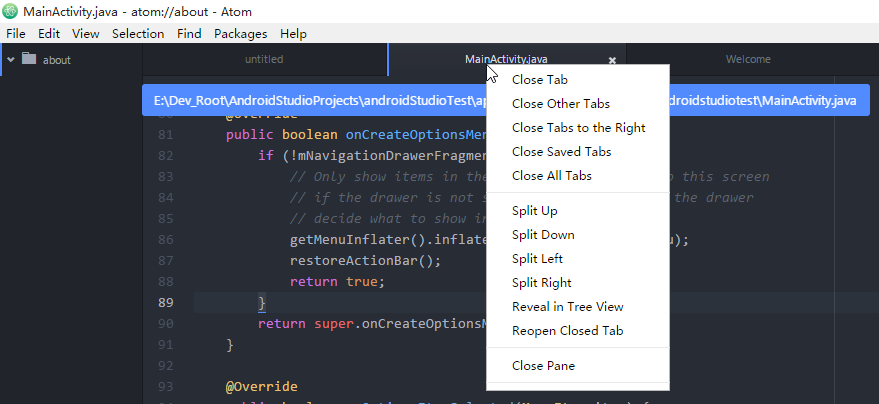Open the View menu
879x404 pixels.
point(86,33)
